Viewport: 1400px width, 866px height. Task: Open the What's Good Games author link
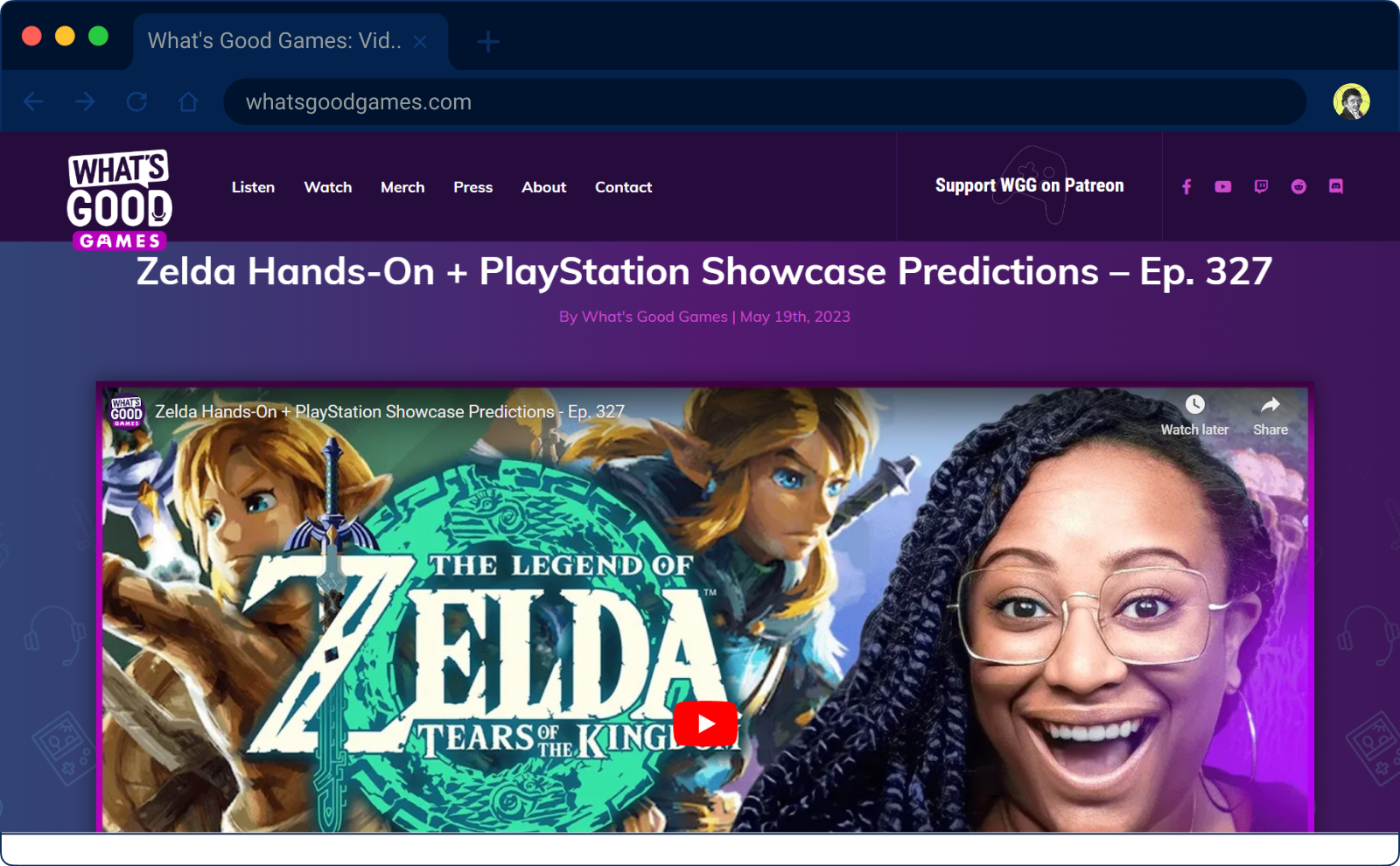pyautogui.click(x=654, y=317)
